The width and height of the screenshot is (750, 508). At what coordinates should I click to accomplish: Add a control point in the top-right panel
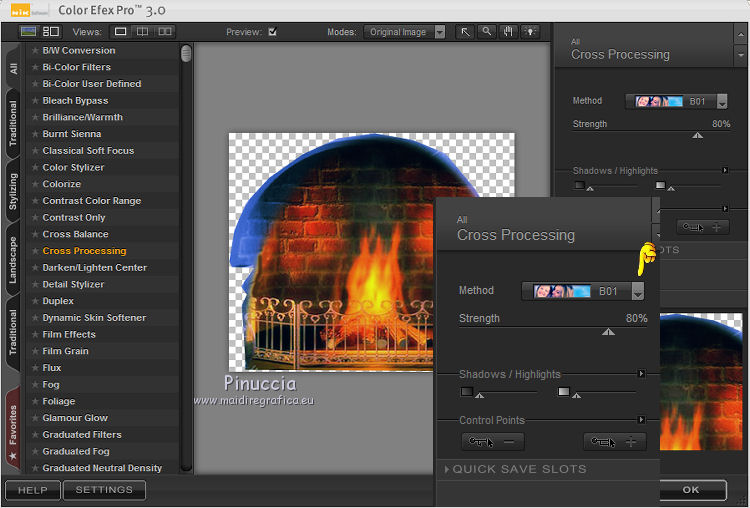703,227
